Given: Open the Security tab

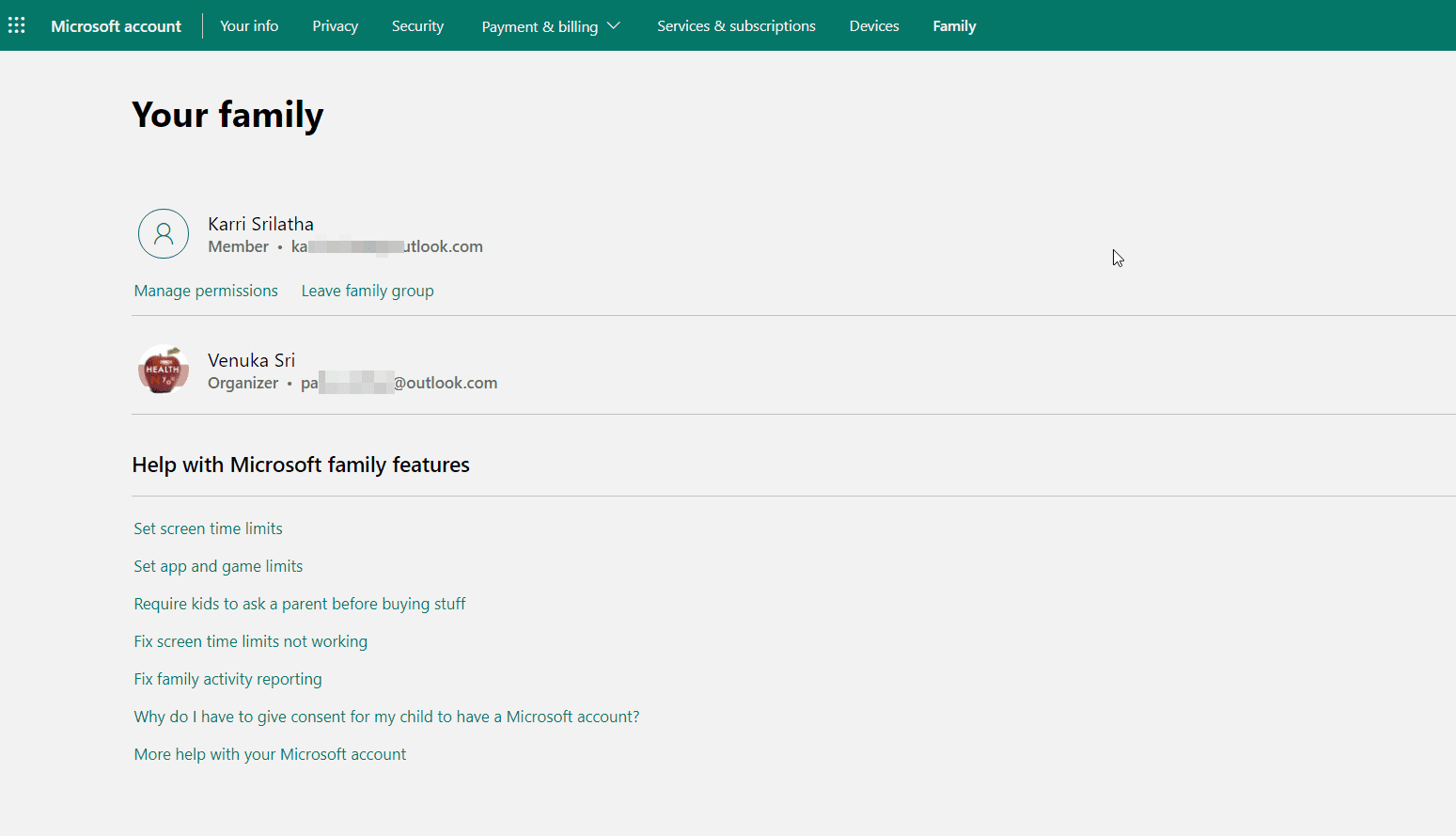Looking at the screenshot, I should [x=417, y=26].
